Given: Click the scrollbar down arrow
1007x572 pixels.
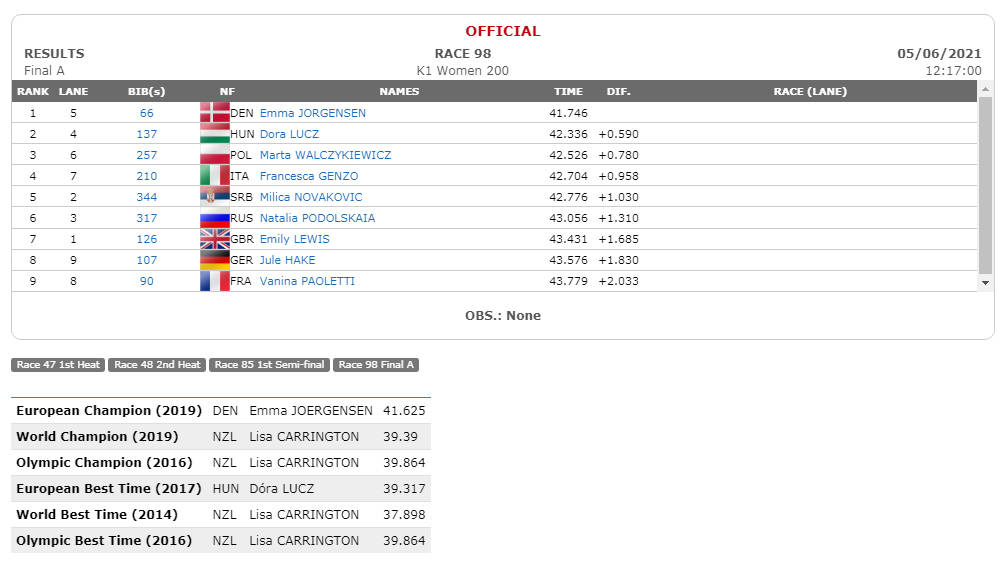Looking at the screenshot, I should [x=985, y=283].
